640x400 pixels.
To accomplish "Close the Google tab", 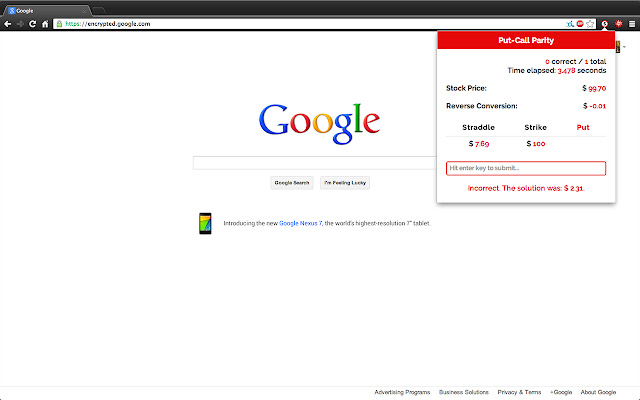I will click(x=84, y=11).
